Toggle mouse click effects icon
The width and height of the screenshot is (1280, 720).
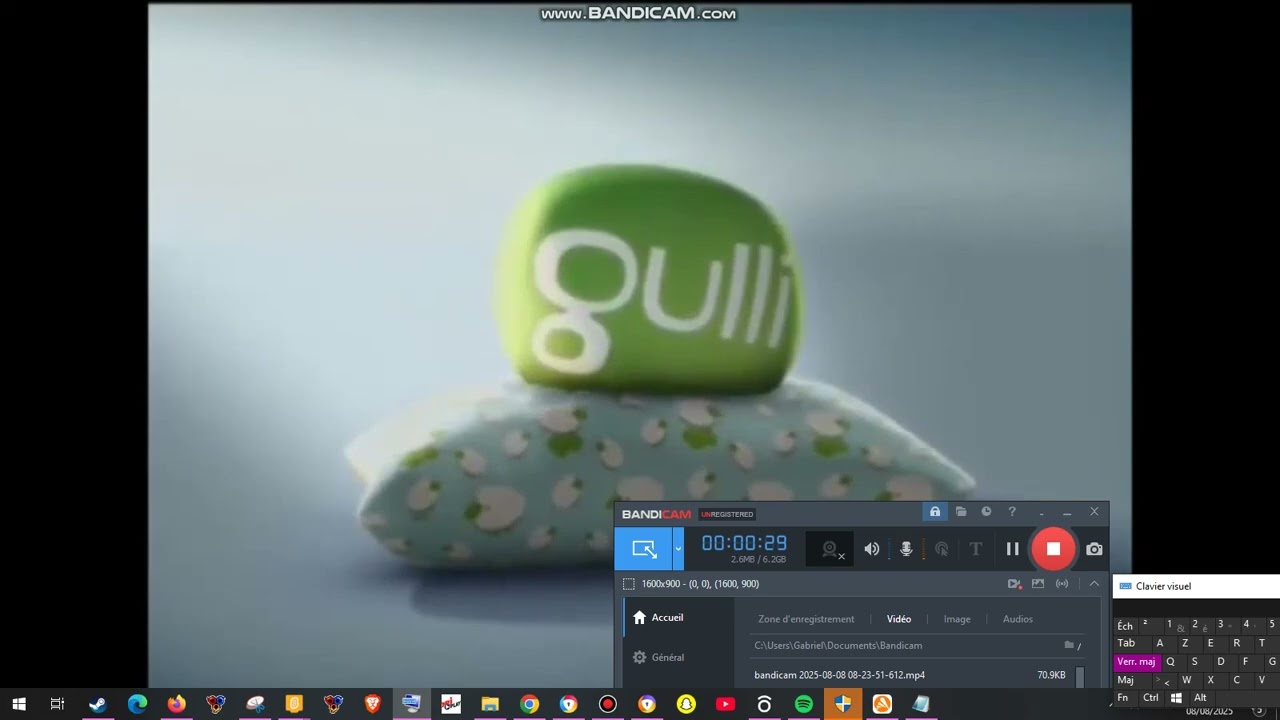point(941,549)
